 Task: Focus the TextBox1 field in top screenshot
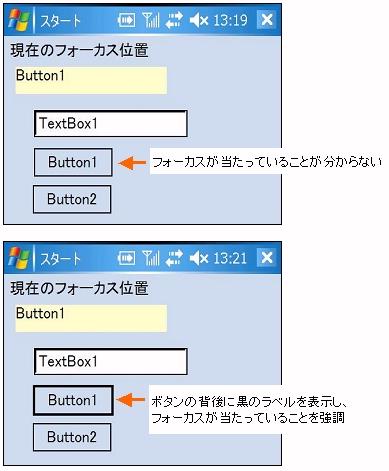(x=111, y=124)
